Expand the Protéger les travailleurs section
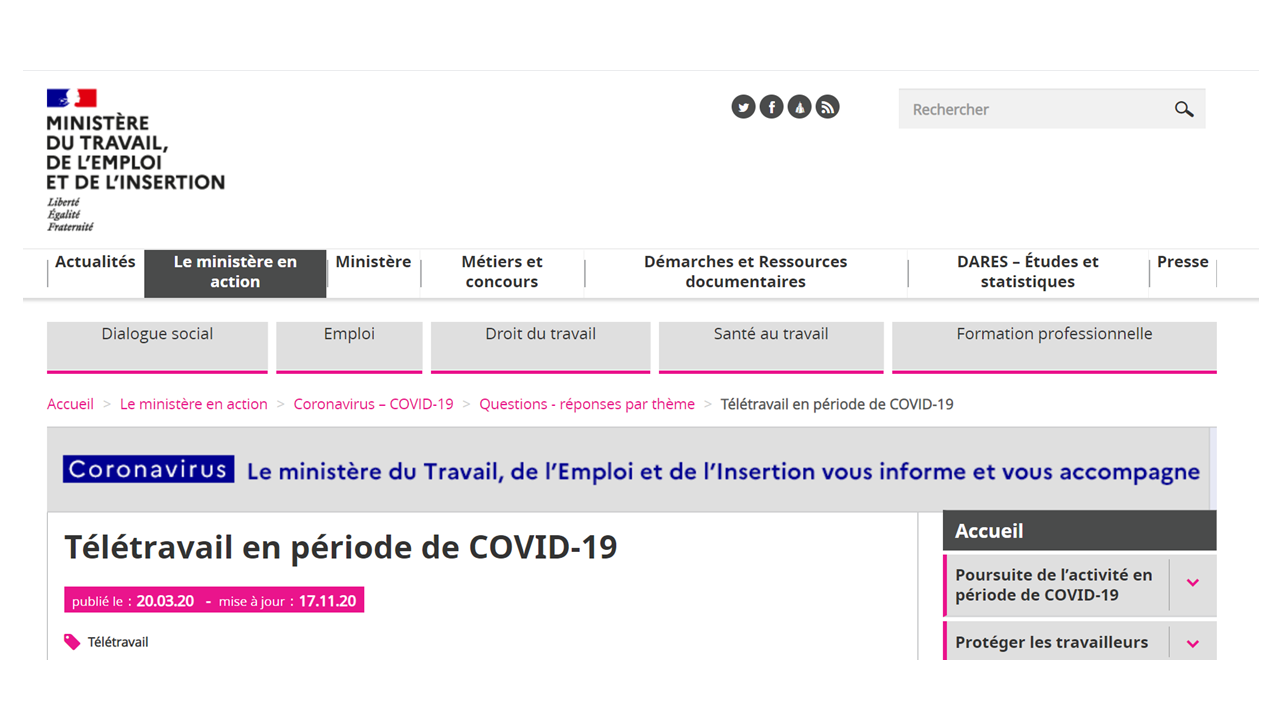Screen dimensions: 1280x720 click(x=1192, y=643)
